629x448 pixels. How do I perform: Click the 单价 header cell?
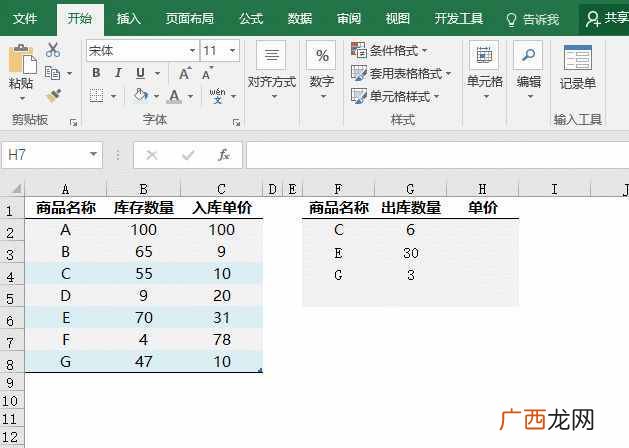pos(483,208)
